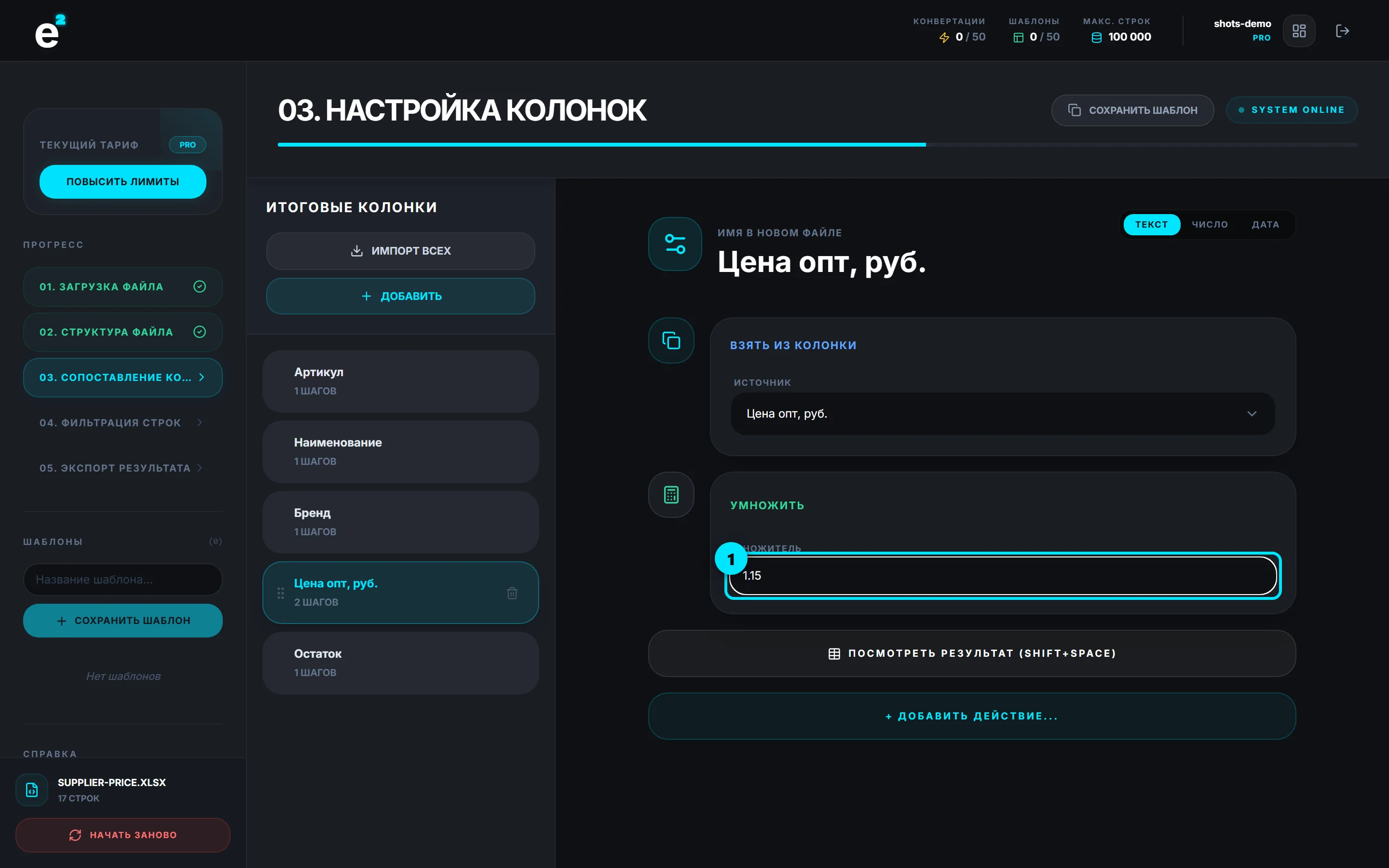The width and height of the screenshot is (1389, 868).
Task: Click the copy icon beside Взять из колонки
Action: [x=671, y=340]
